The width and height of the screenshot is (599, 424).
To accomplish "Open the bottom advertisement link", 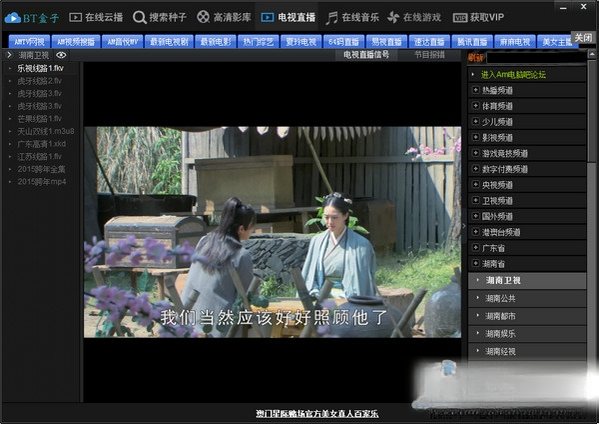I will tap(317, 414).
